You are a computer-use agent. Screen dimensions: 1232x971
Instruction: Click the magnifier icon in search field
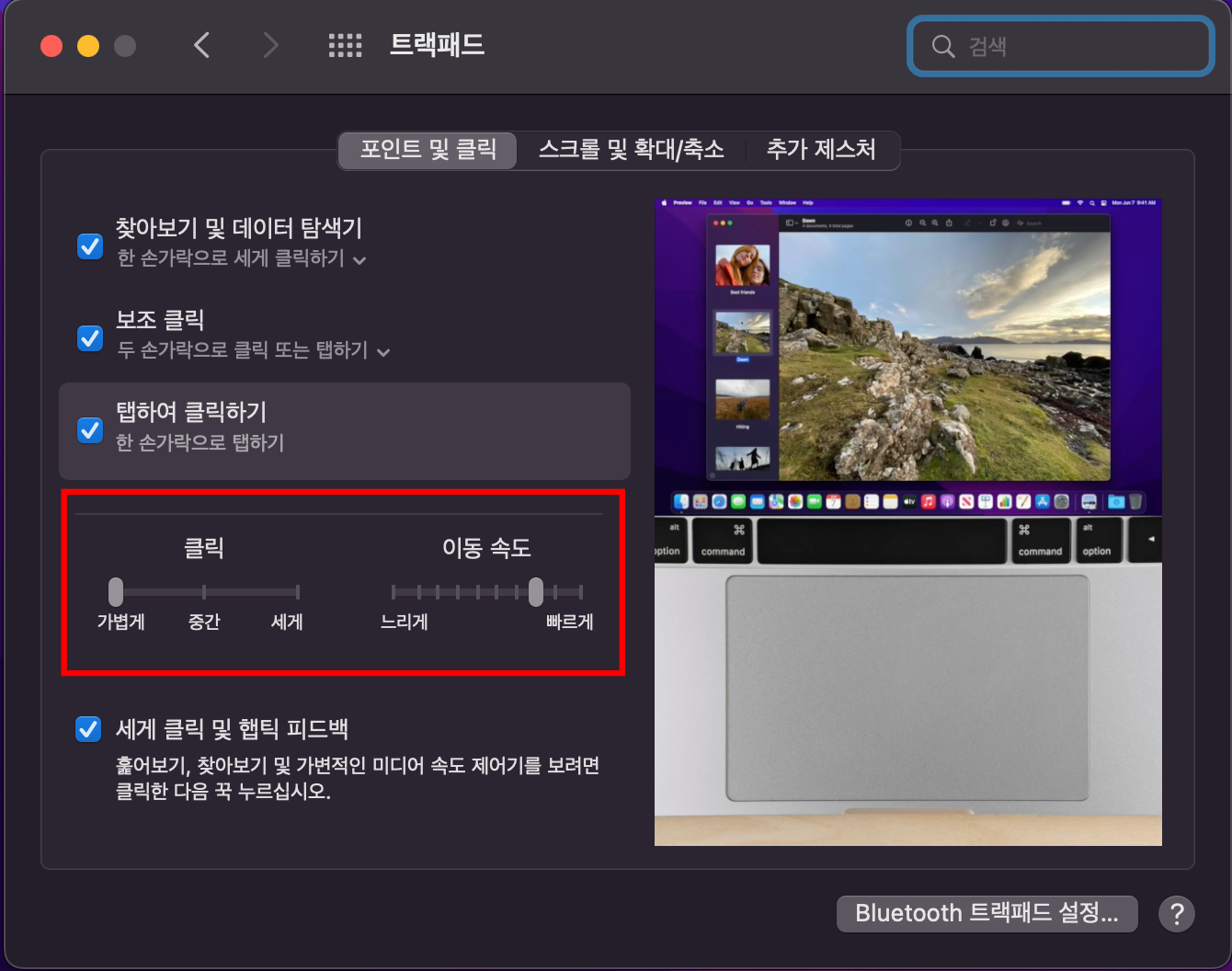pos(943,46)
